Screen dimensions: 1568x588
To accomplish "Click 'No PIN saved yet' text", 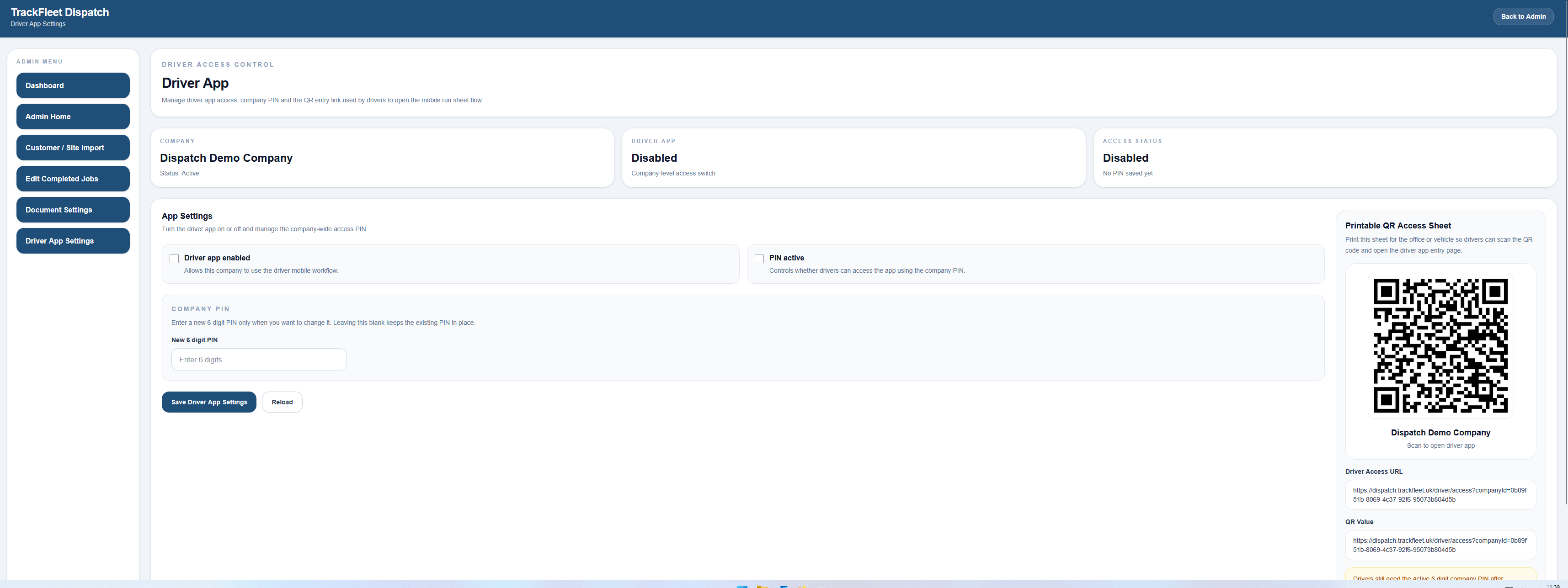I will [1127, 173].
